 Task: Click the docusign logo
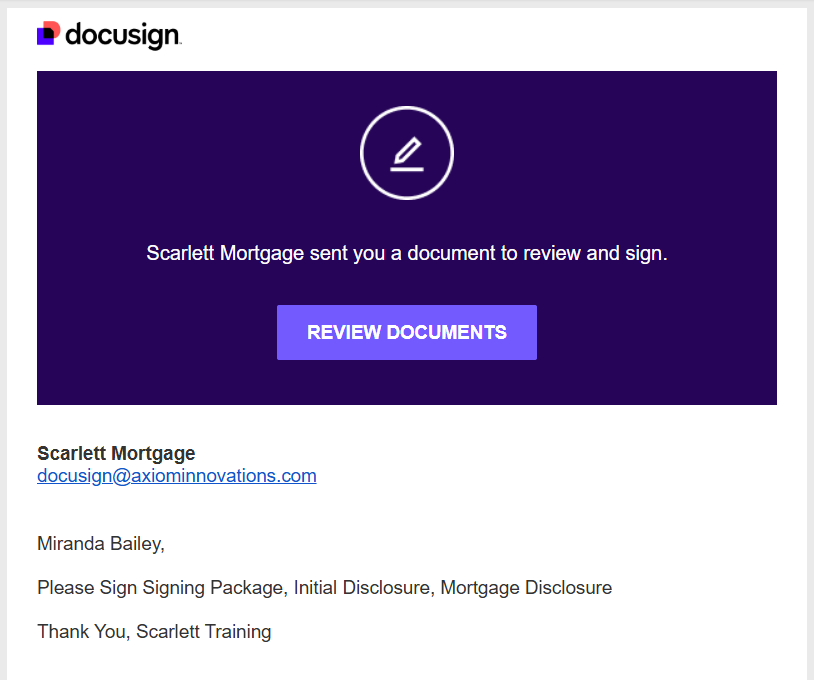coord(109,35)
